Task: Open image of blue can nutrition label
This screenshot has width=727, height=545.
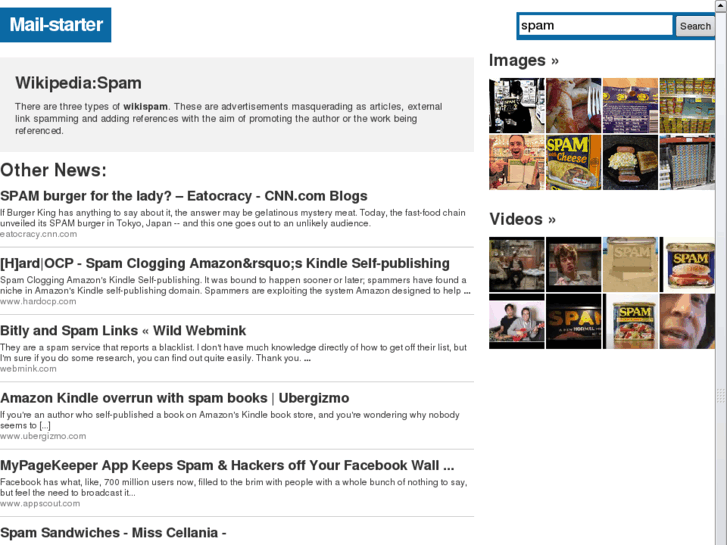Action: (x=630, y=106)
